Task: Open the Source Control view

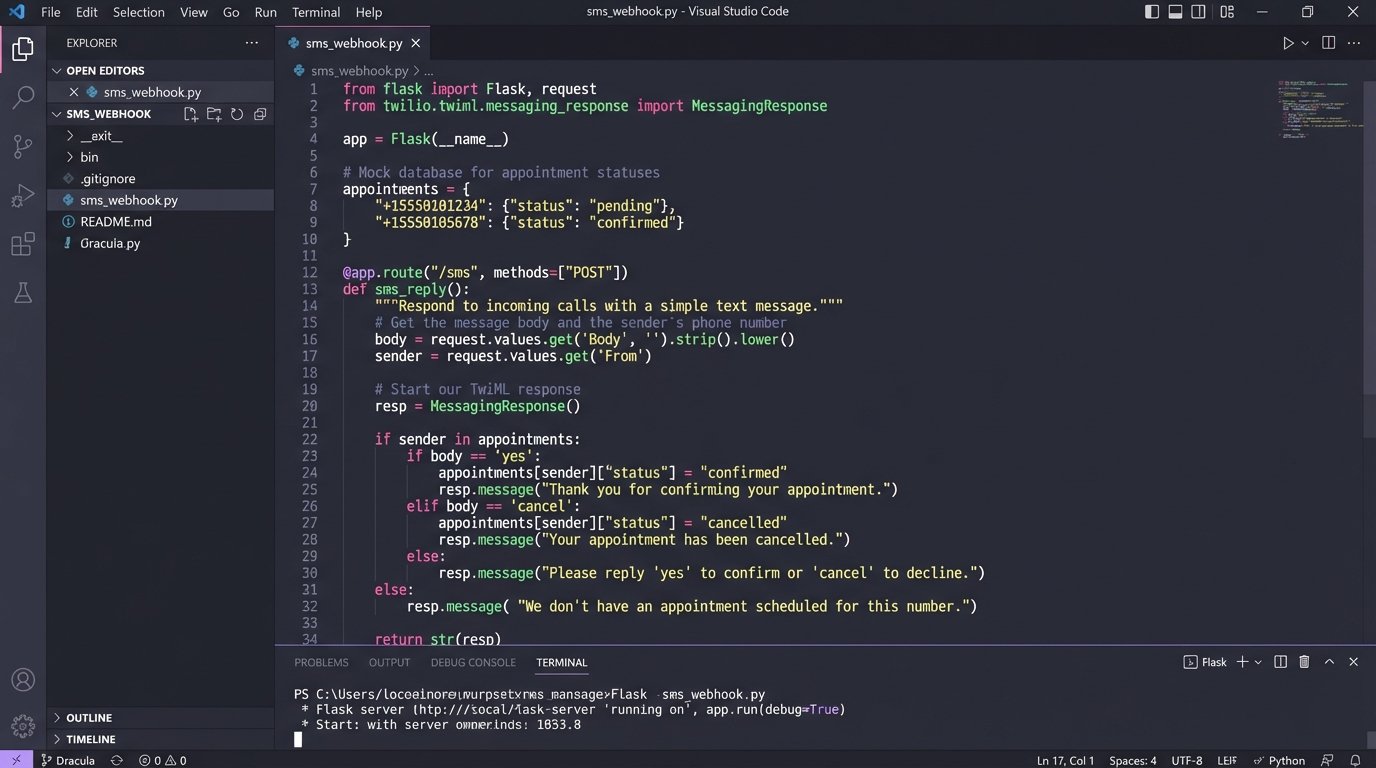Action: tap(22, 146)
